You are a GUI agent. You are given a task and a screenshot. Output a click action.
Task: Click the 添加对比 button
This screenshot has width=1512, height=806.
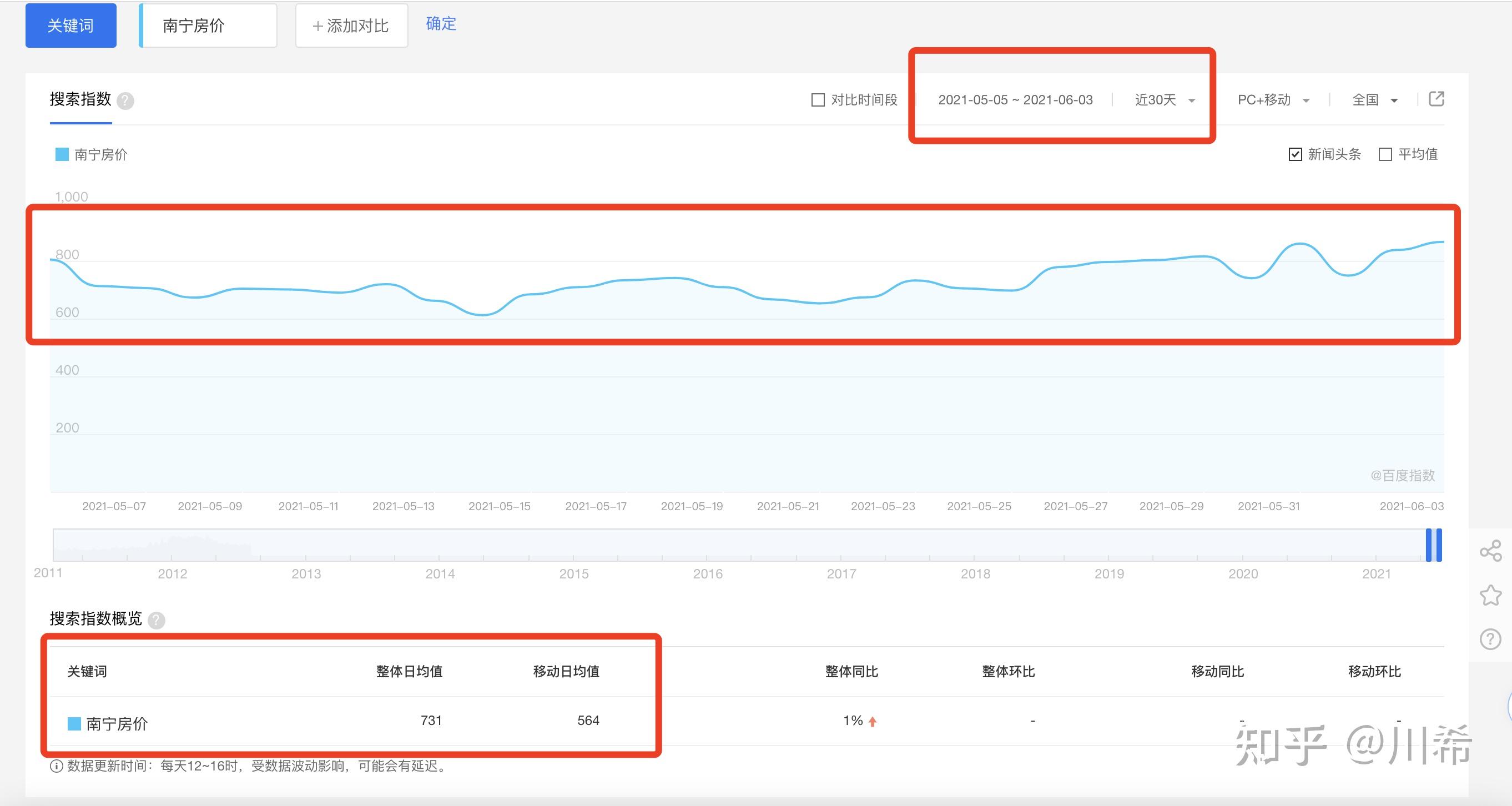[351, 25]
